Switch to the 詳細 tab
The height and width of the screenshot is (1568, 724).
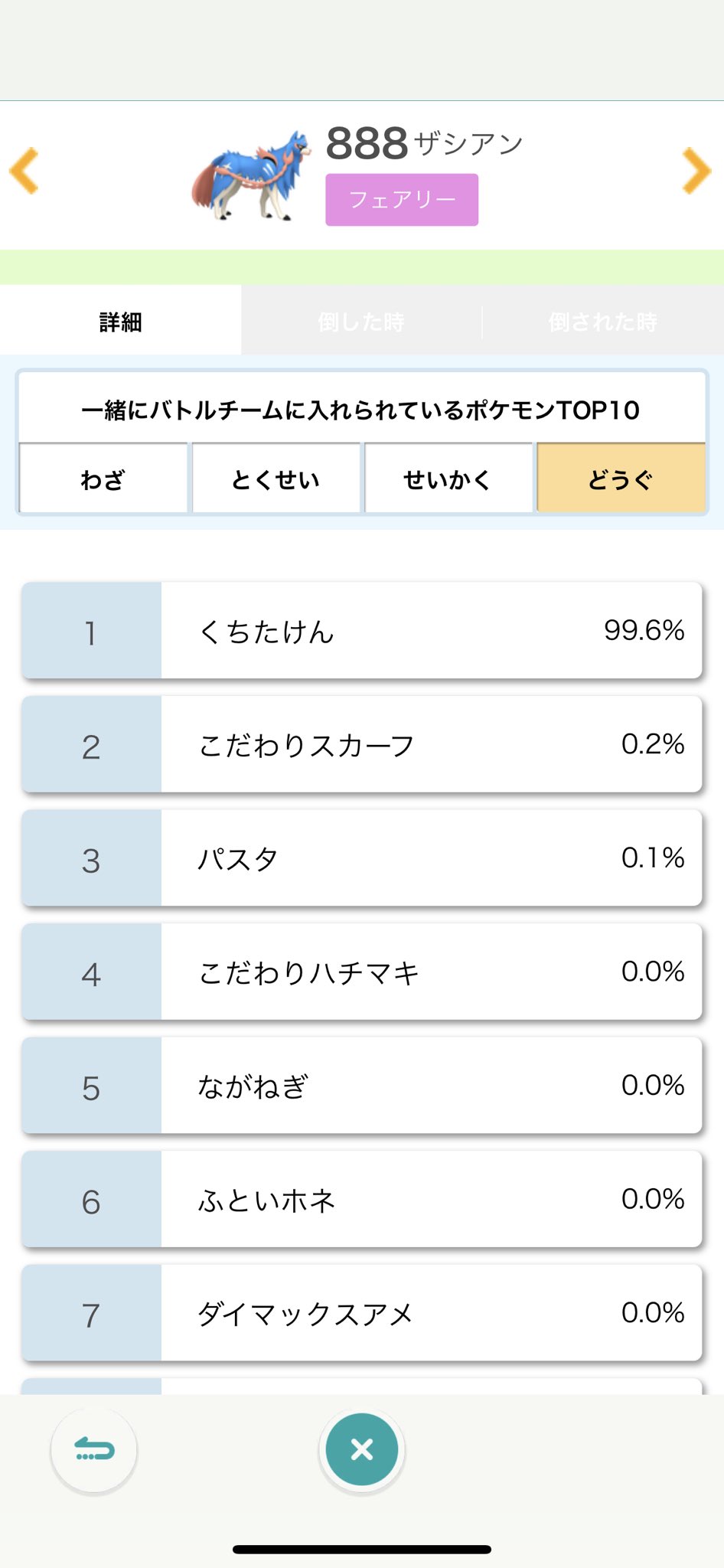click(x=121, y=322)
